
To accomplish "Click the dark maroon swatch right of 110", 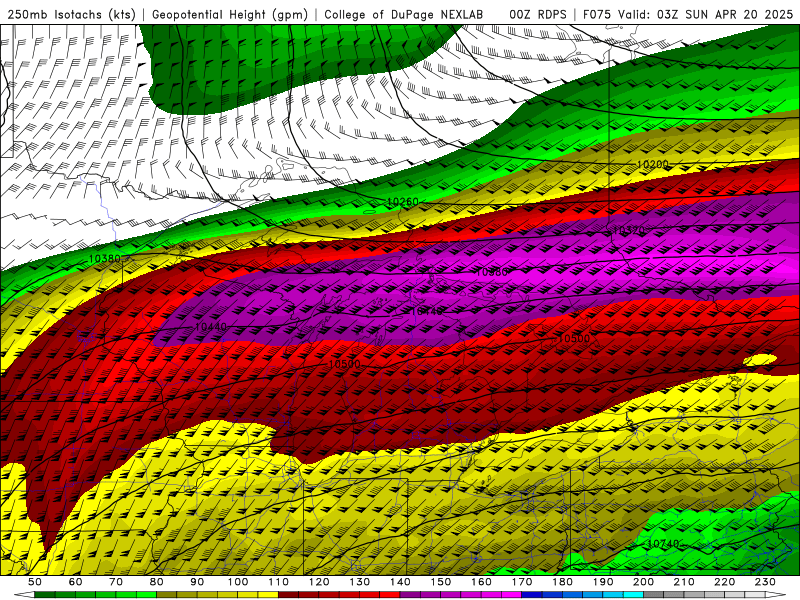I will pos(289,595).
